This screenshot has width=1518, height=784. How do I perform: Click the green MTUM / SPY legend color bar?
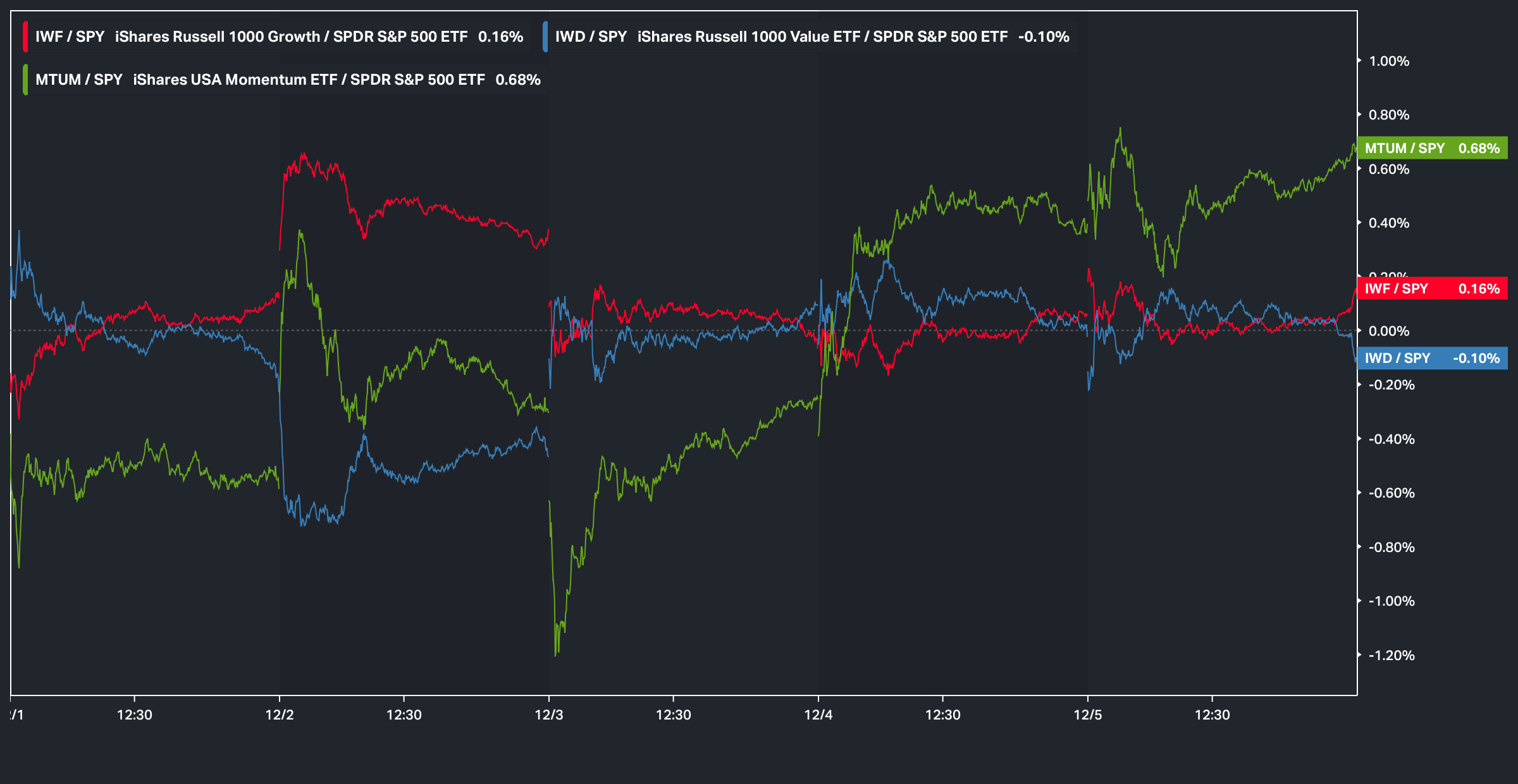click(x=25, y=80)
